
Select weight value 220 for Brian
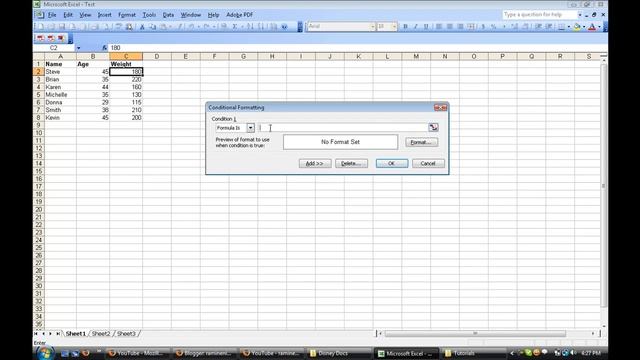point(126,80)
